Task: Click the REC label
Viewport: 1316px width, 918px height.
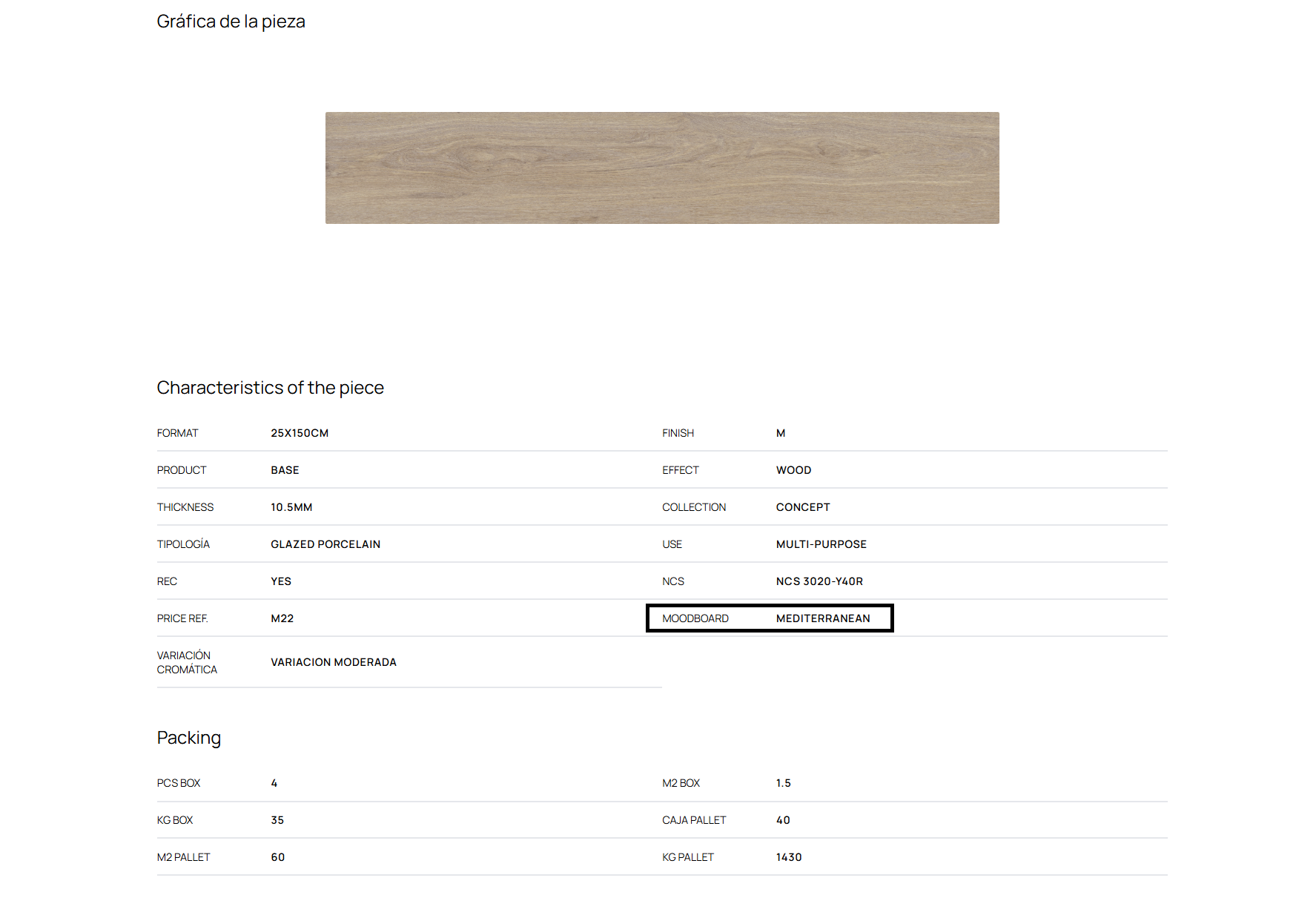Action: (167, 581)
